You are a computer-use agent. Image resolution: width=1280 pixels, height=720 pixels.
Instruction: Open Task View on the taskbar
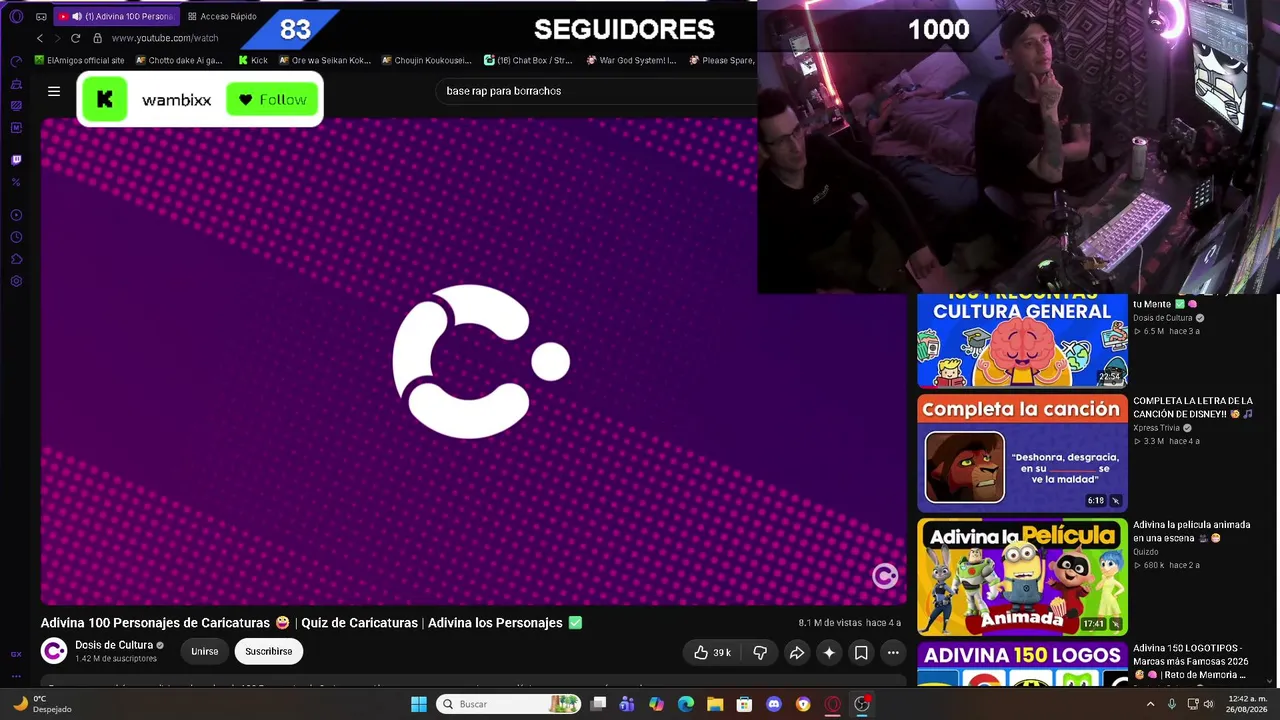point(598,704)
